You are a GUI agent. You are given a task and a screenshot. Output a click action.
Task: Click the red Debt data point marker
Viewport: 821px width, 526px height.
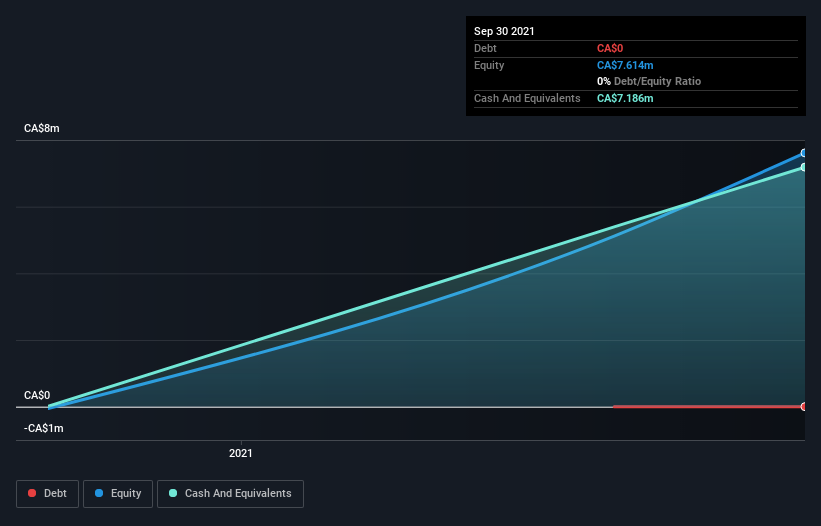(x=803, y=407)
